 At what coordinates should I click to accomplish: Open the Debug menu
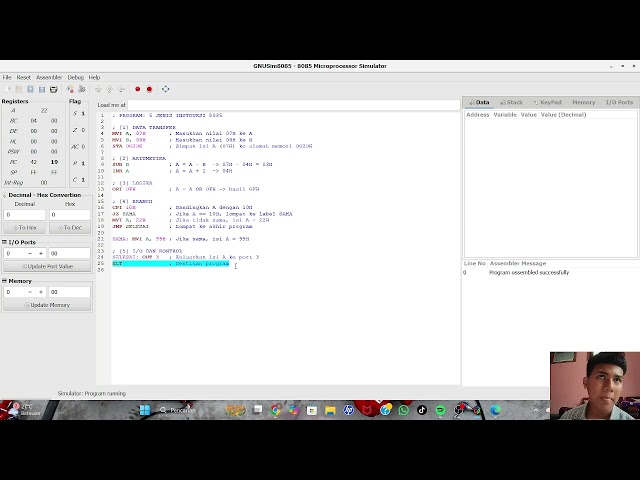(x=76, y=77)
